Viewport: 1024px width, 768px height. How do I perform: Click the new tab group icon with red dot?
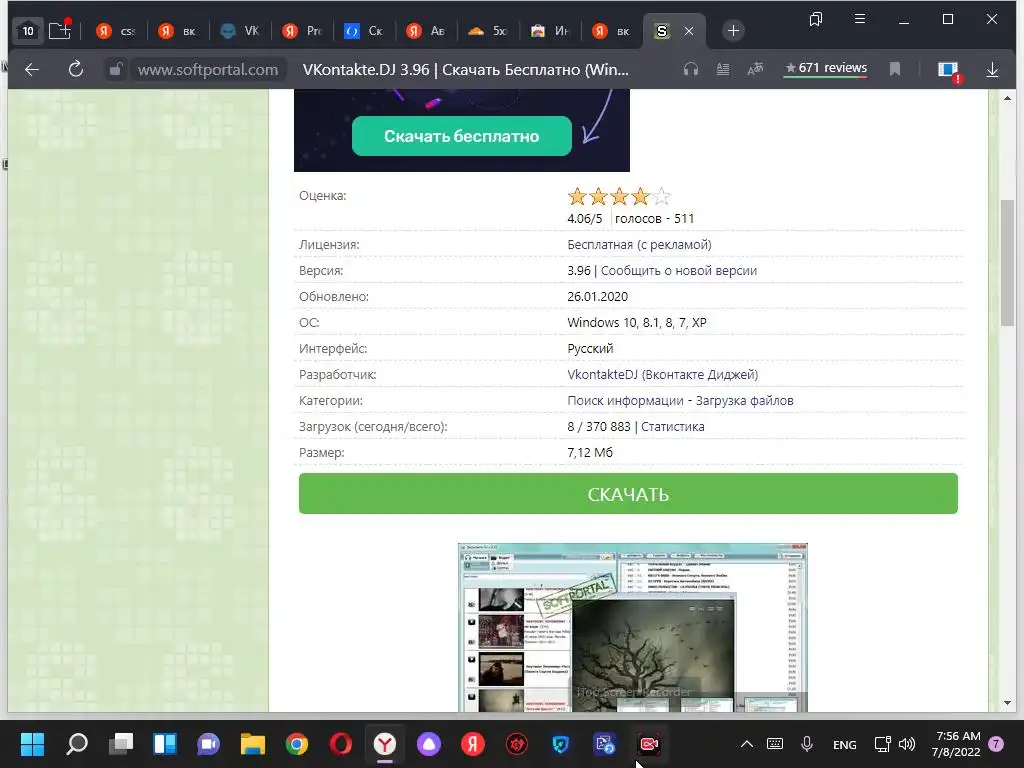point(60,30)
